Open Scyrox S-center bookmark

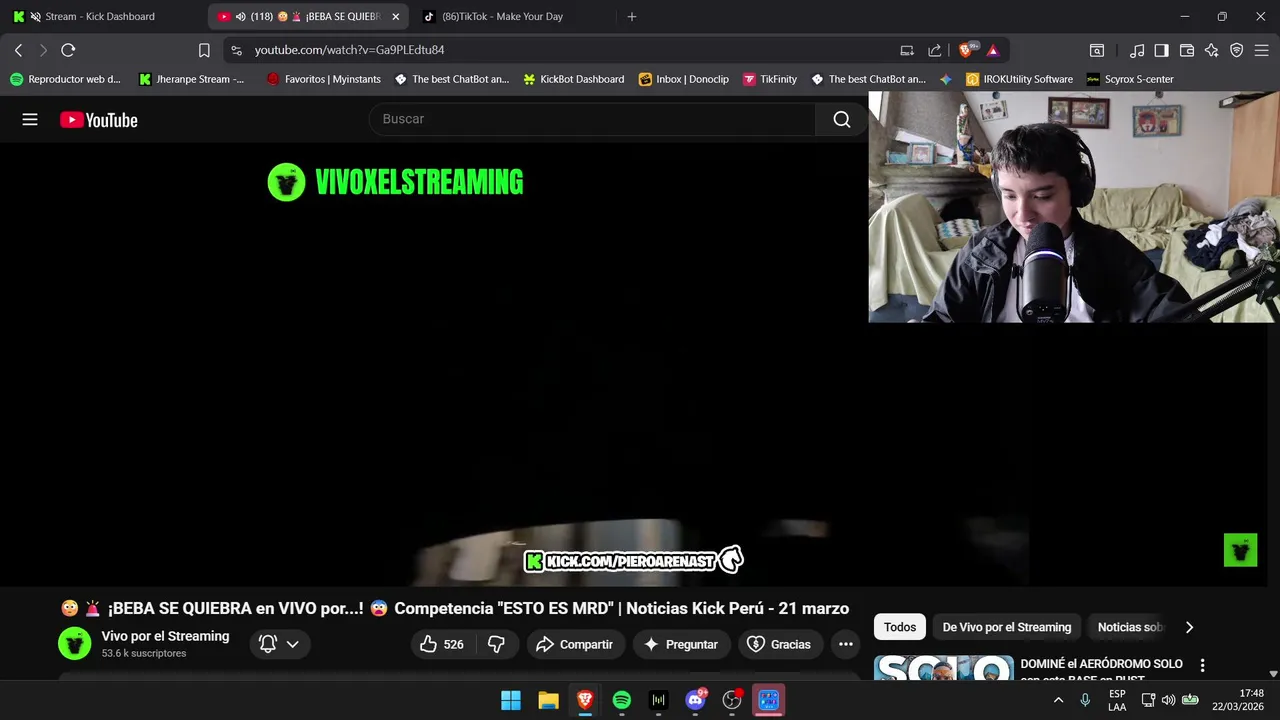pos(1130,79)
